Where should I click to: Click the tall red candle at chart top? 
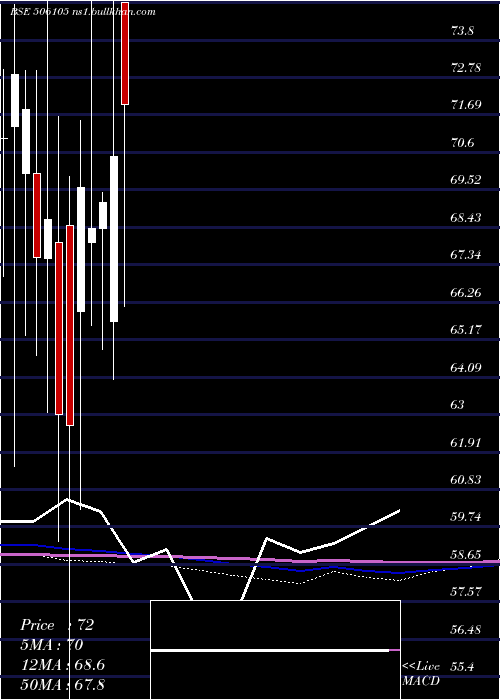(x=125, y=53)
